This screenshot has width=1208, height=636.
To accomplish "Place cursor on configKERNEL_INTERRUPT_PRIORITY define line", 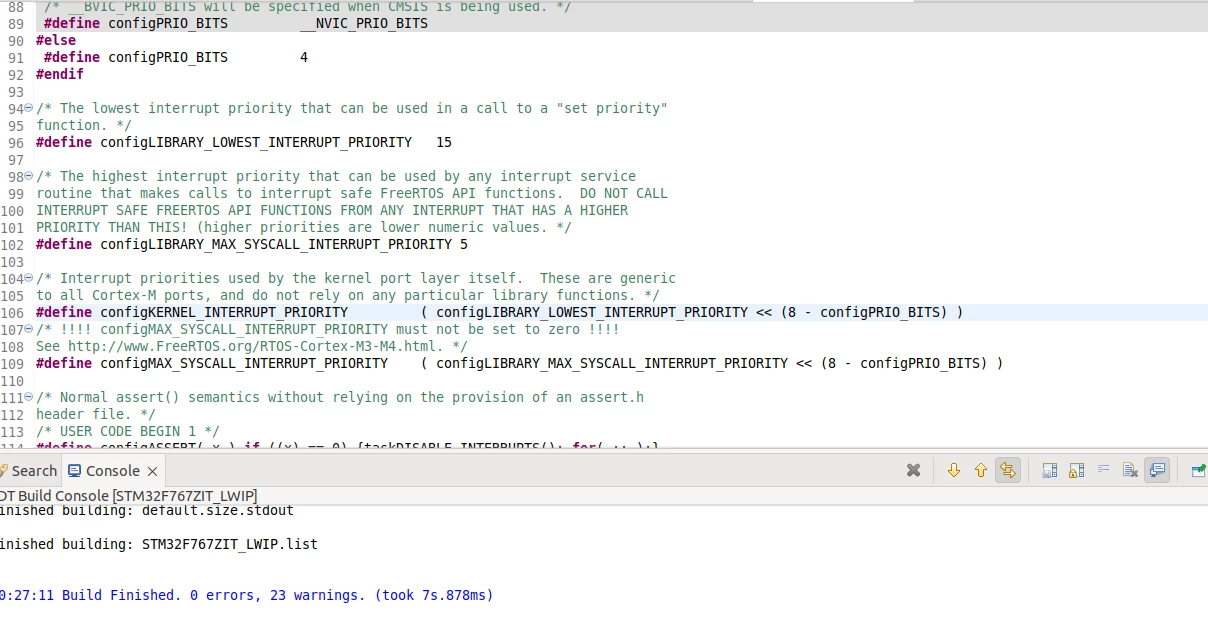I will tap(499, 312).
